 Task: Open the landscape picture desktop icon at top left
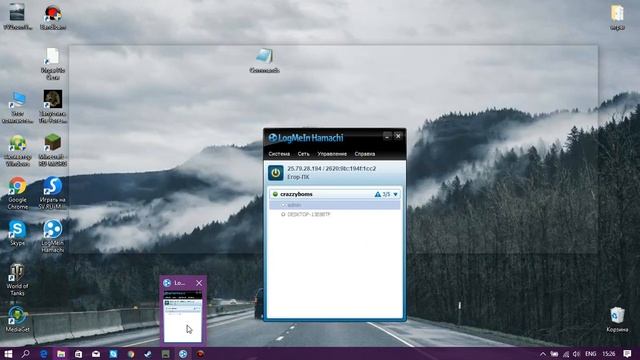[17, 17]
